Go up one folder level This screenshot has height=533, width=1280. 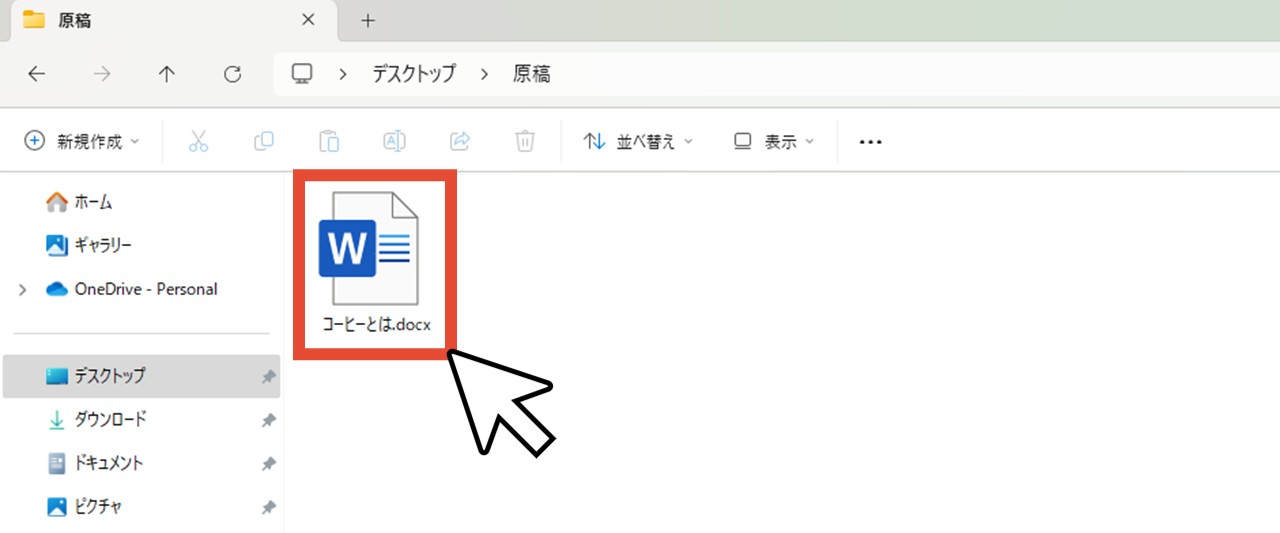pos(167,74)
